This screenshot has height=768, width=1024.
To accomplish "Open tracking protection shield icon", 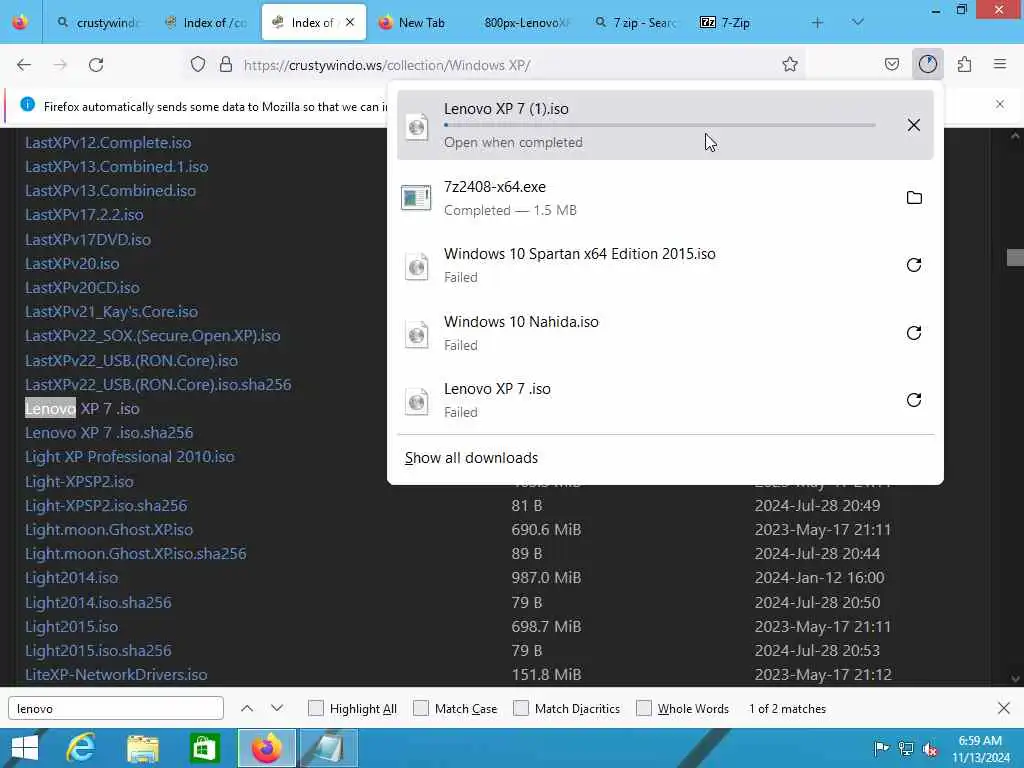I will 198,64.
